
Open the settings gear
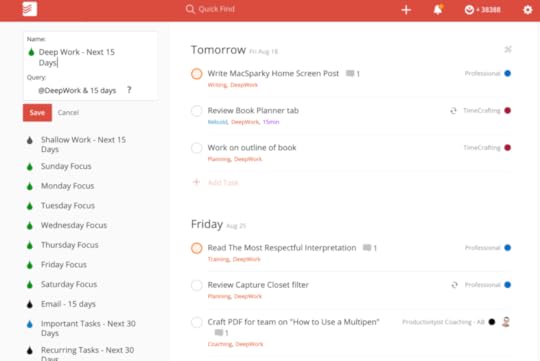528,10
